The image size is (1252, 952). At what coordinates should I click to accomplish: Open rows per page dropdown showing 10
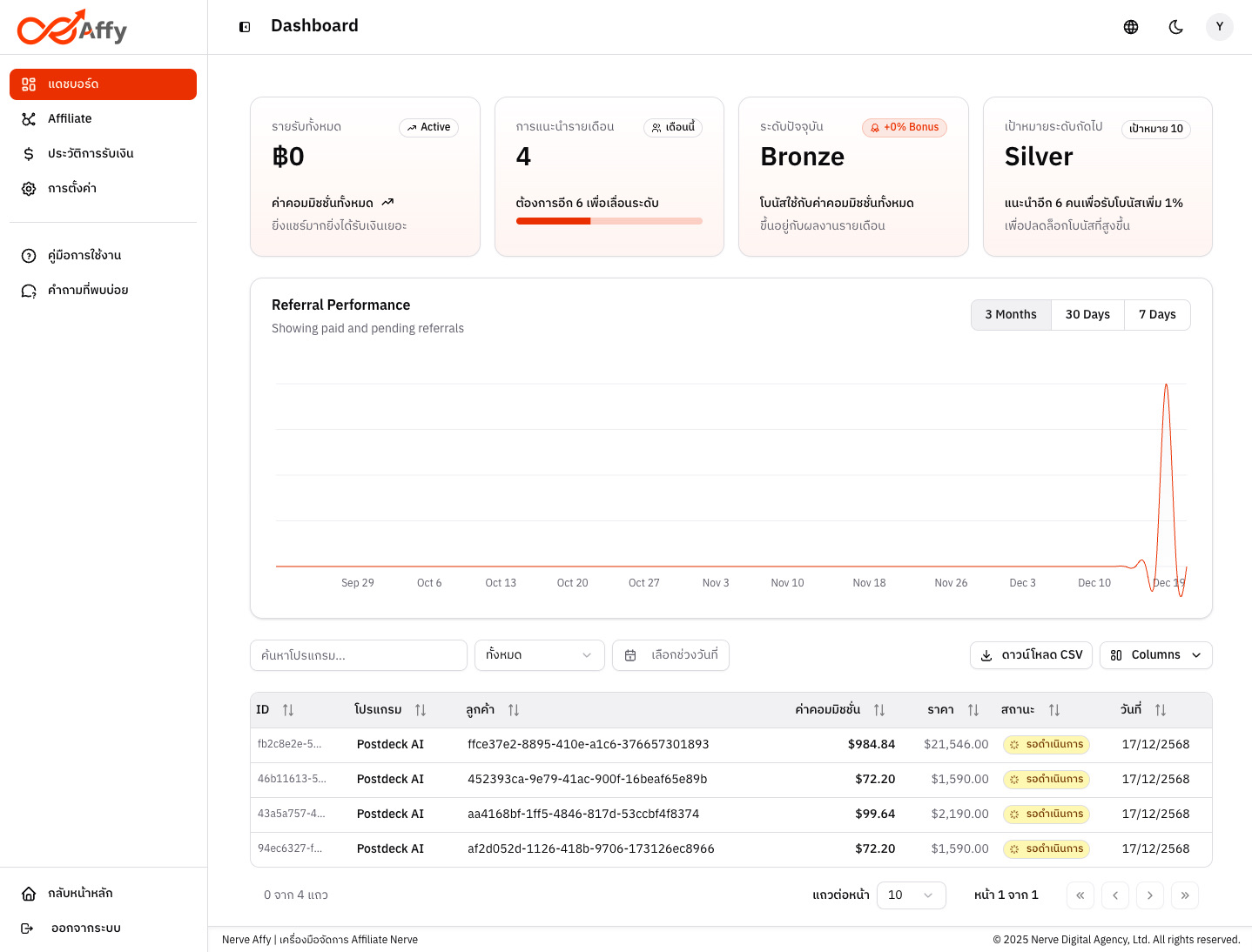(x=911, y=895)
